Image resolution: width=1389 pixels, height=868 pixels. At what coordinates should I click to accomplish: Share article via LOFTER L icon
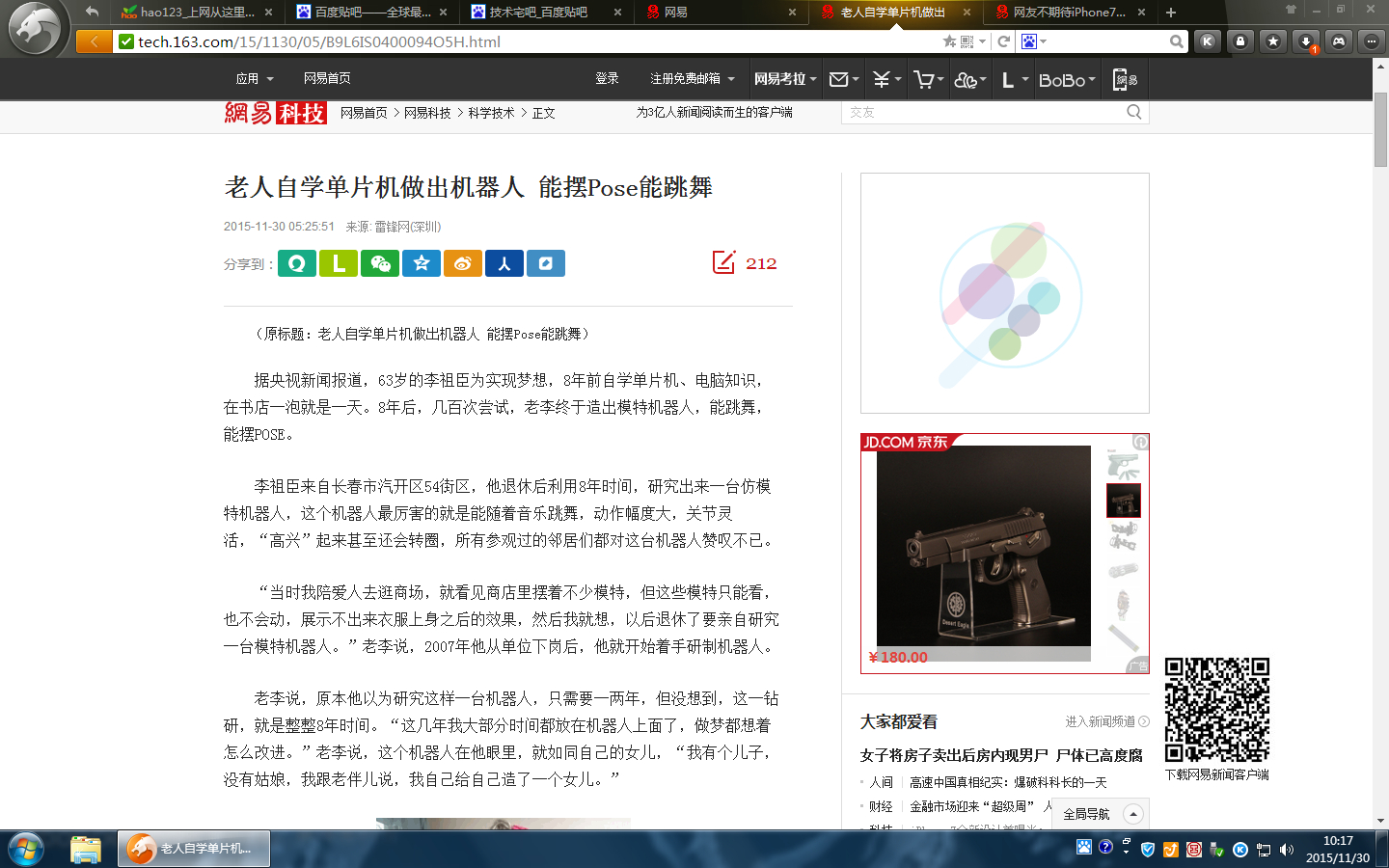point(339,263)
